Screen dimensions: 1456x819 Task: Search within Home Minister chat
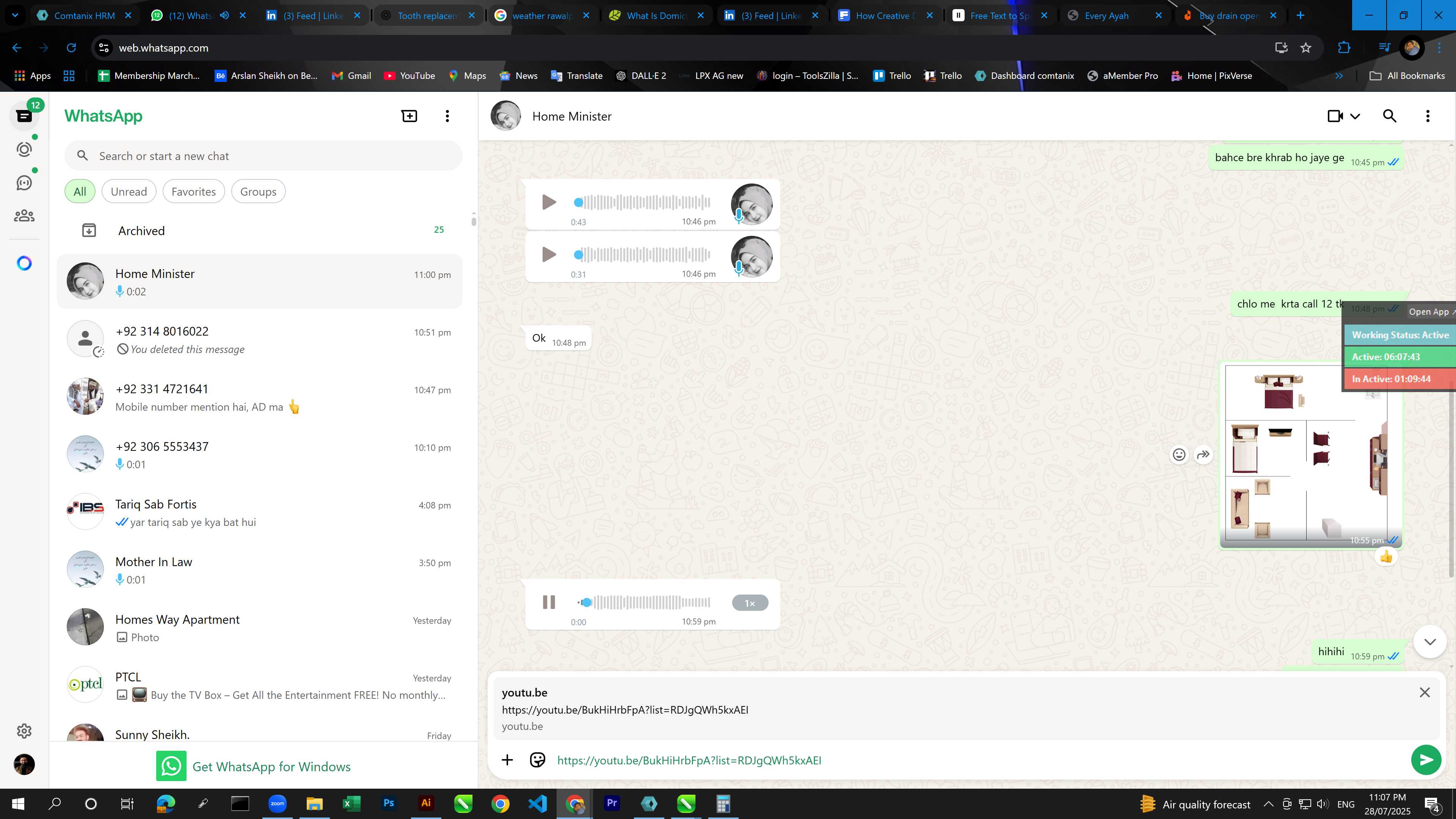pos(1390,116)
